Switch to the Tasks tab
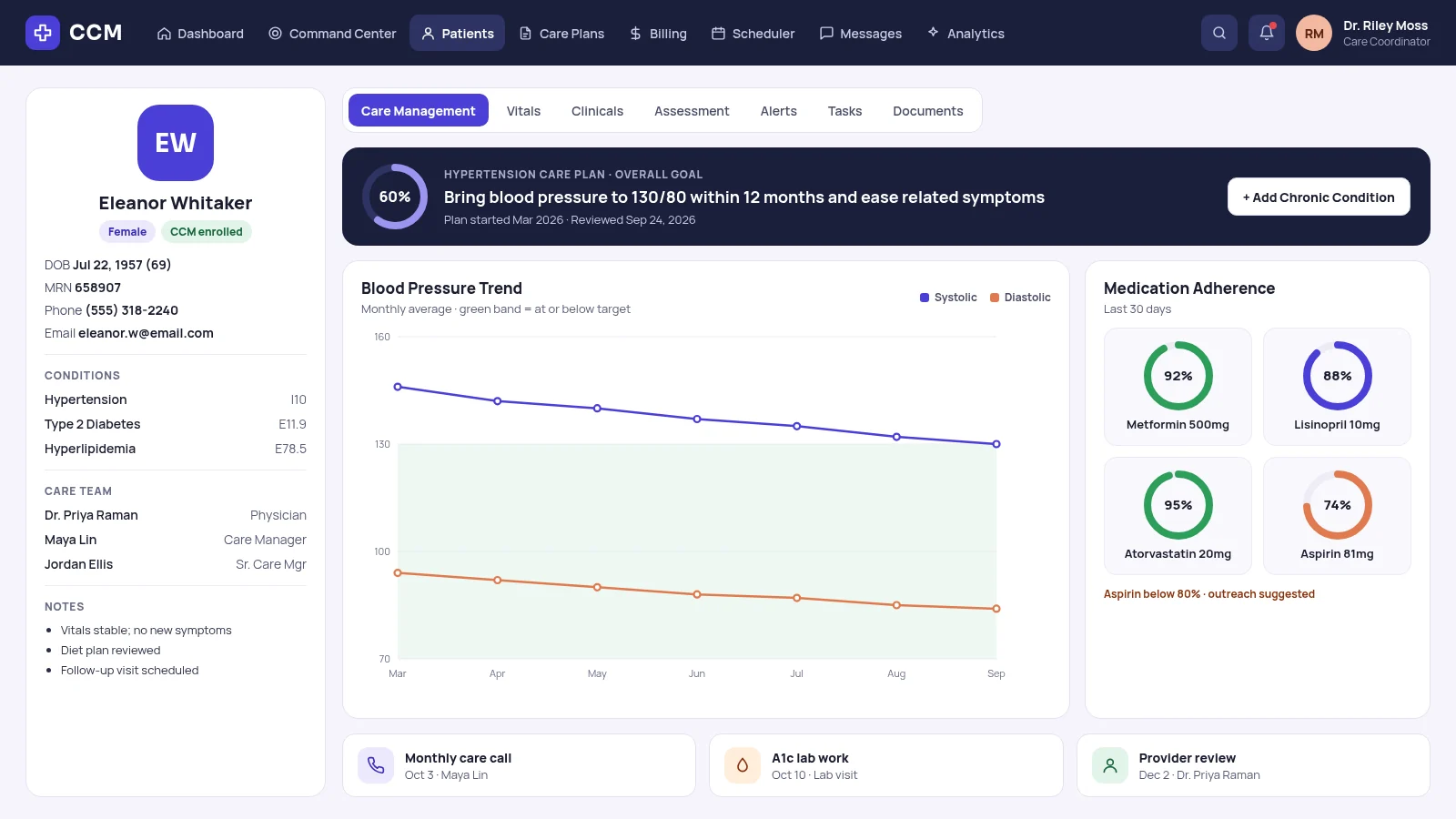Image resolution: width=1456 pixels, height=819 pixels. click(844, 110)
